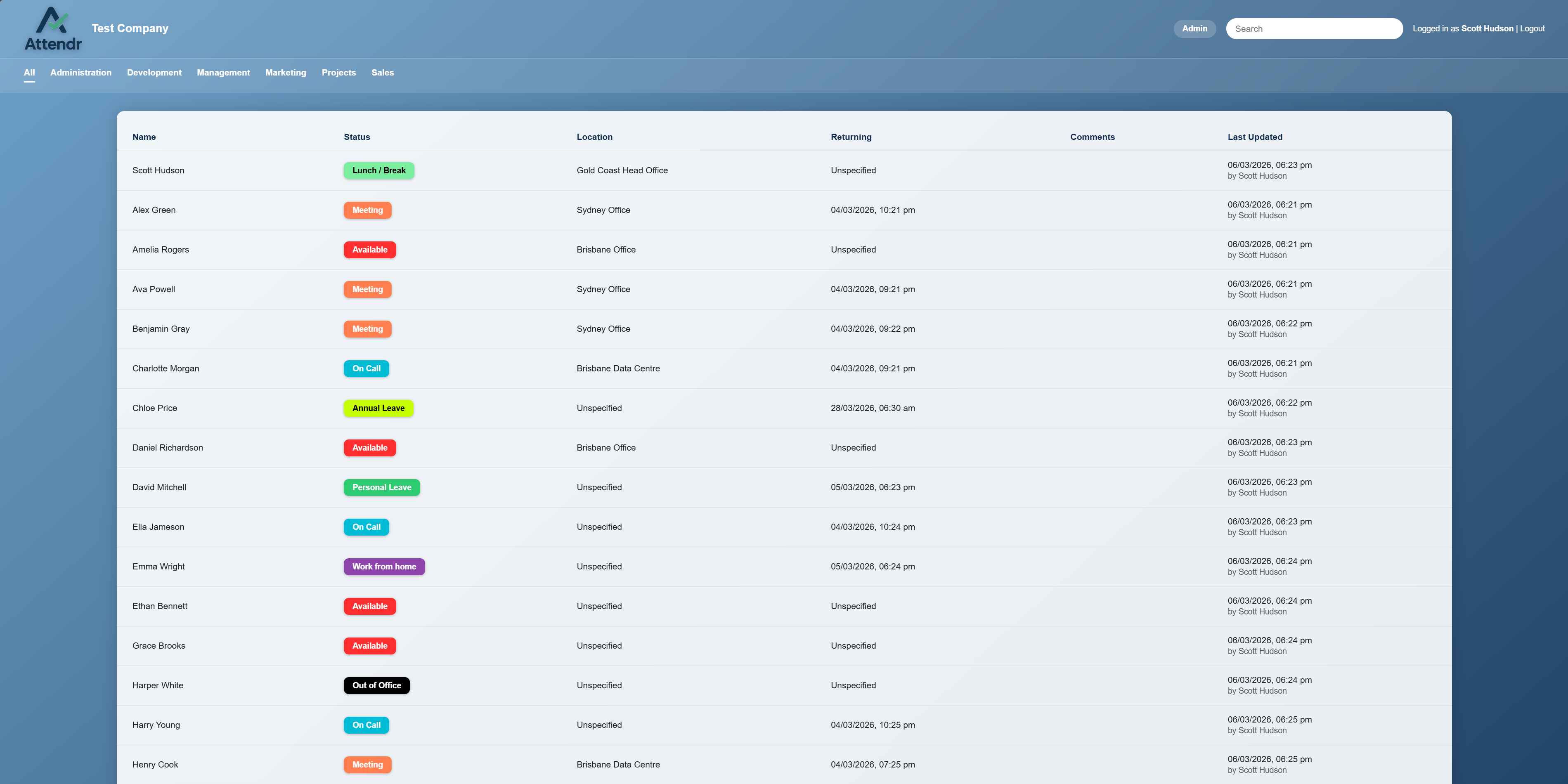The width and height of the screenshot is (1568, 784).
Task: Click the Attendr logo
Action: 53,28
